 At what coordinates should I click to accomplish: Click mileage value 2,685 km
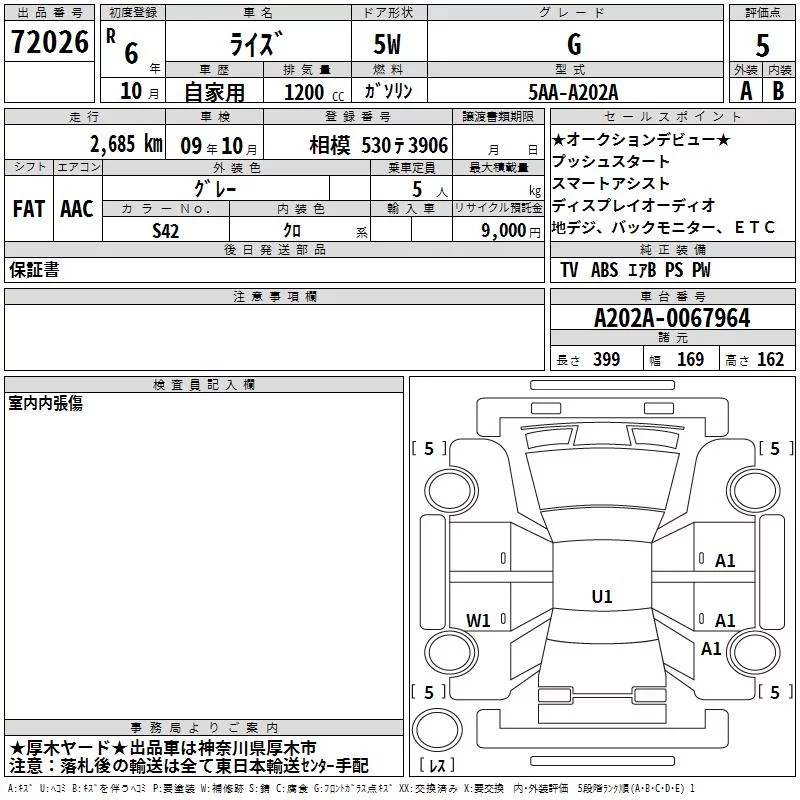pyautogui.click(x=126, y=144)
